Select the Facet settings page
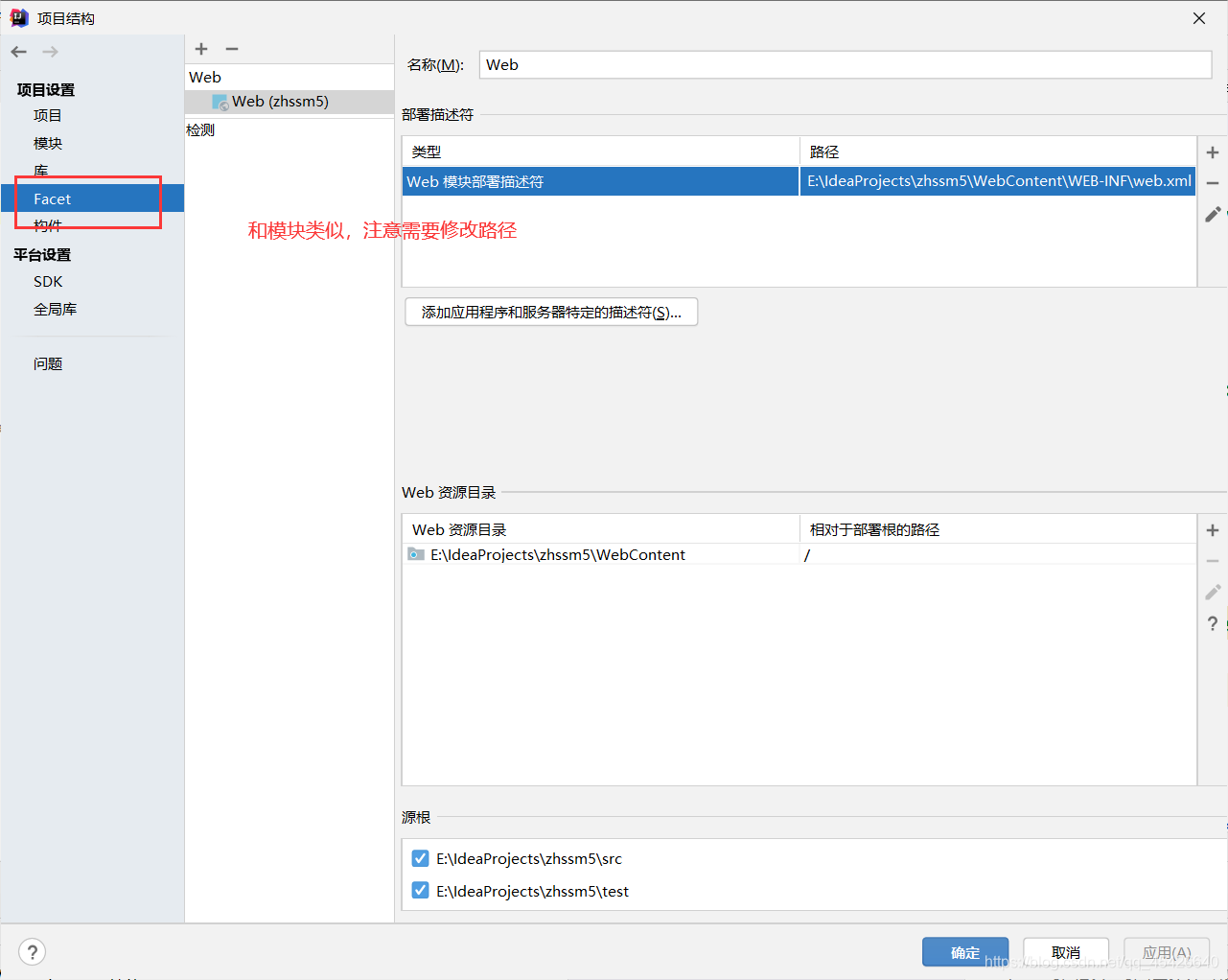This screenshot has height=980, width=1228. pyautogui.click(x=92, y=198)
